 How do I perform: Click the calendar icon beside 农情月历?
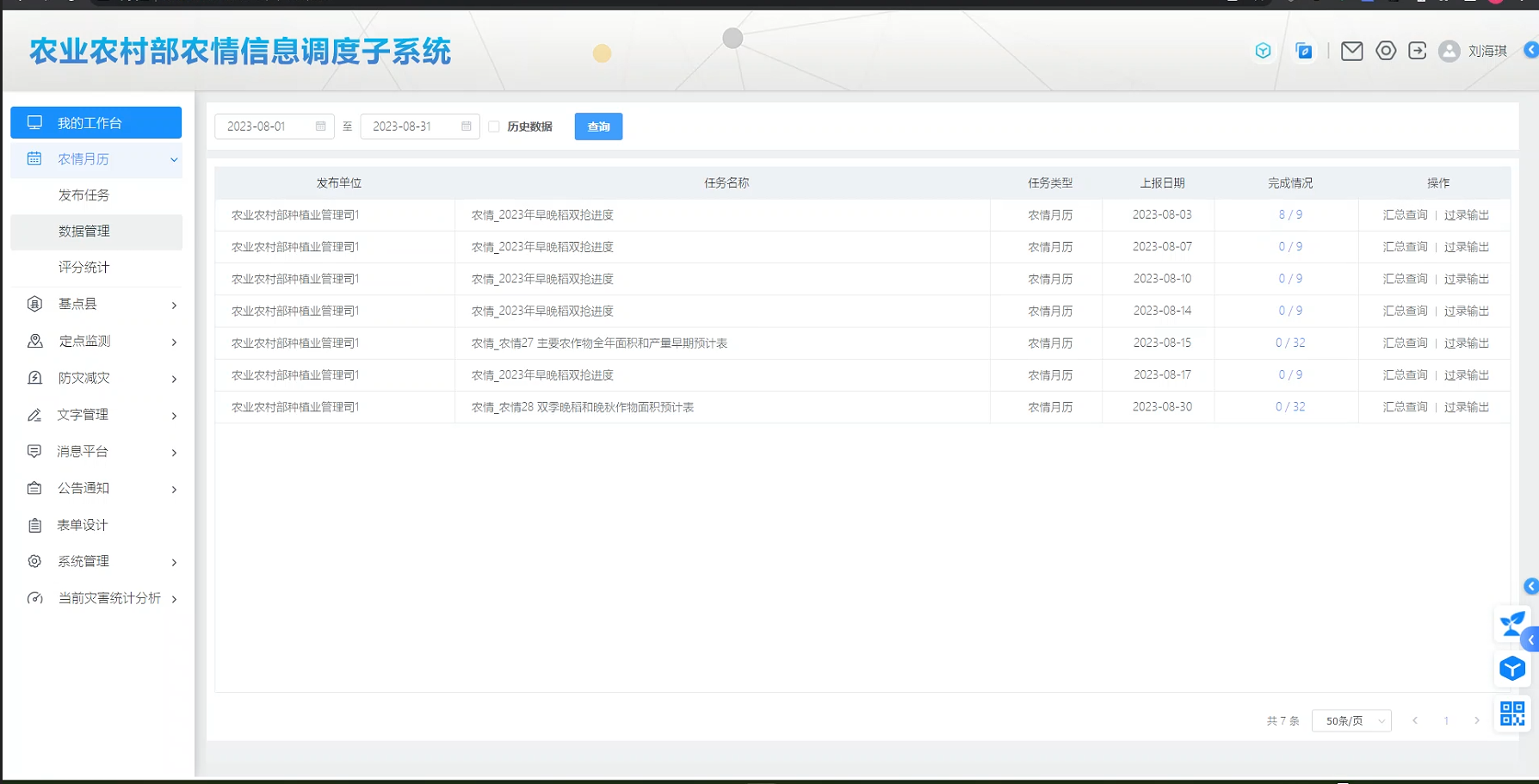[x=34, y=158]
